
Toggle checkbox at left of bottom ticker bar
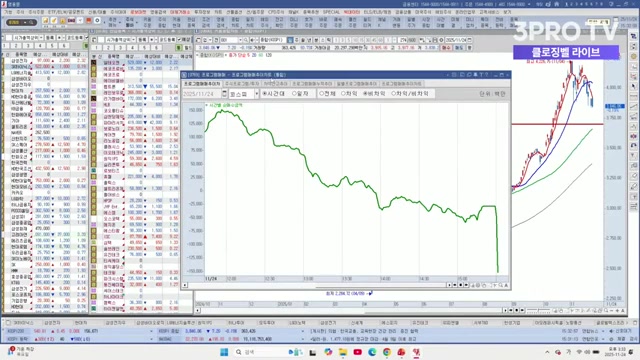point(8,322)
